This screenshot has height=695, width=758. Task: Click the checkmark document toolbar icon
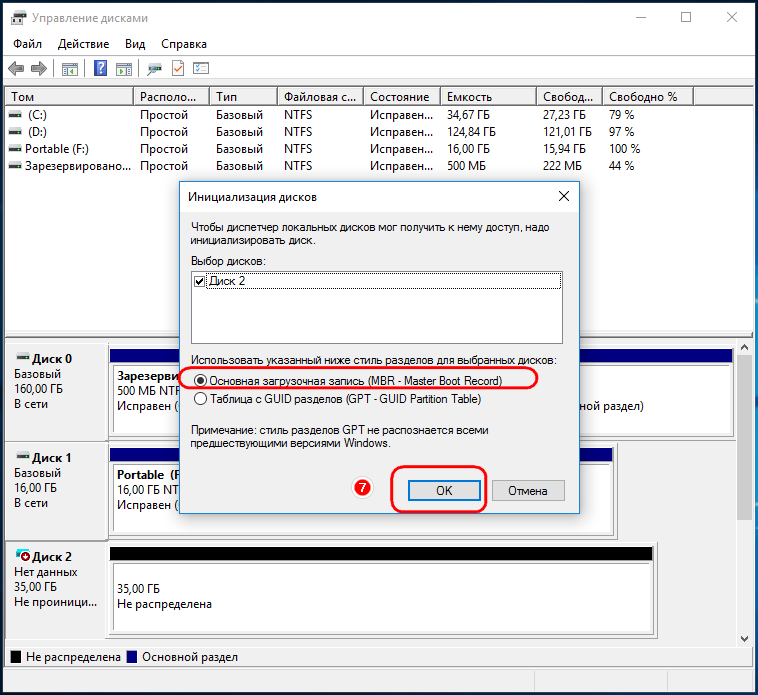pyautogui.click(x=178, y=69)
